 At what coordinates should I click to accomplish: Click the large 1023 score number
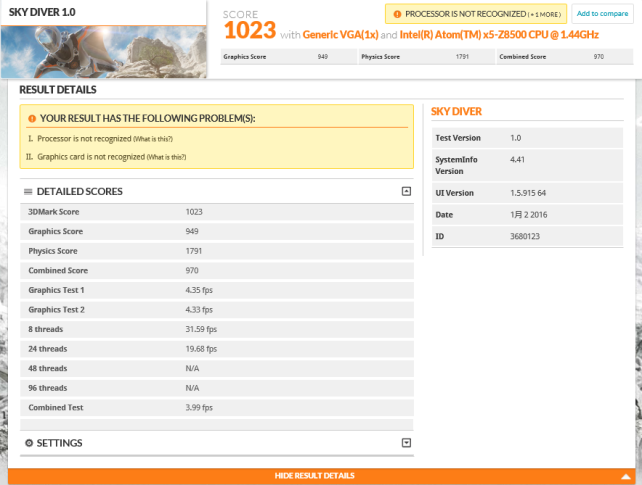pyautogui.click(x=250, y=30)
